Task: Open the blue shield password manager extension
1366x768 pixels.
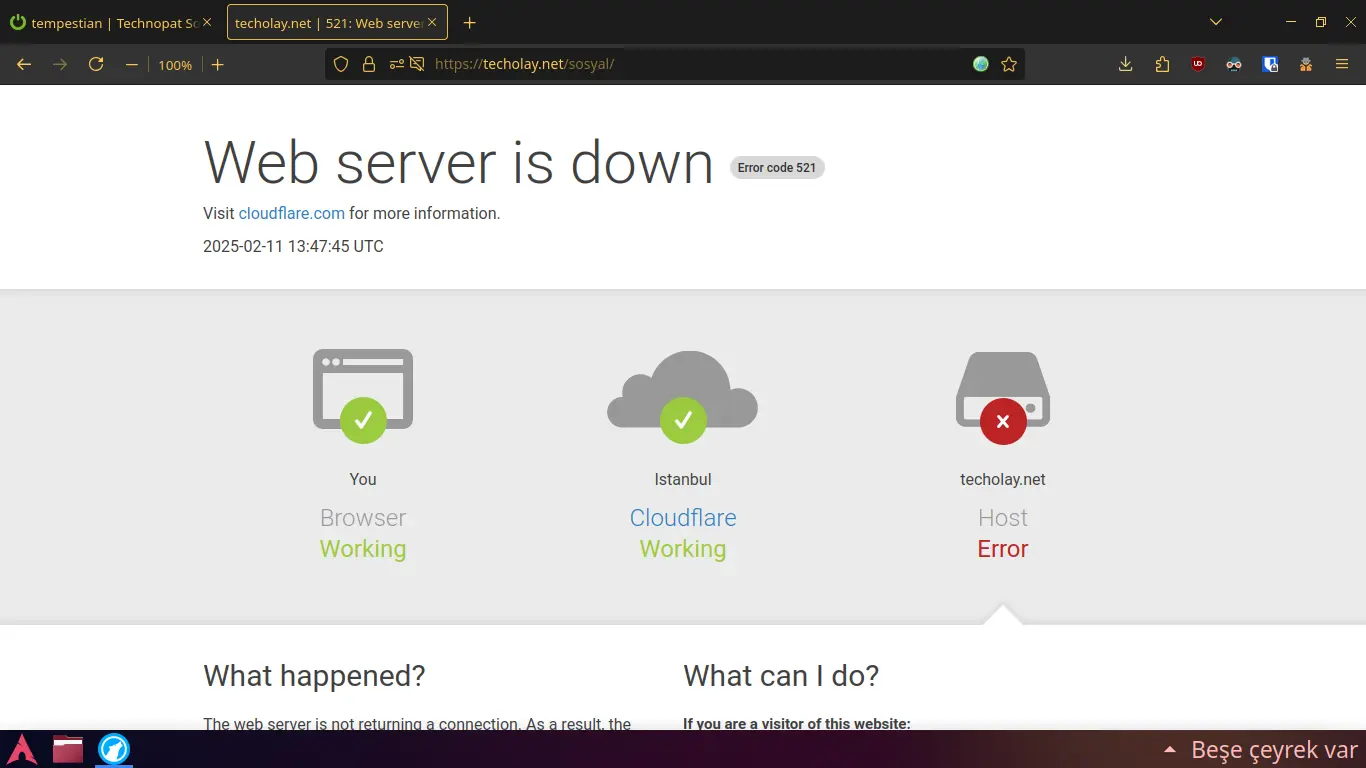Action: click(1270, 64)
